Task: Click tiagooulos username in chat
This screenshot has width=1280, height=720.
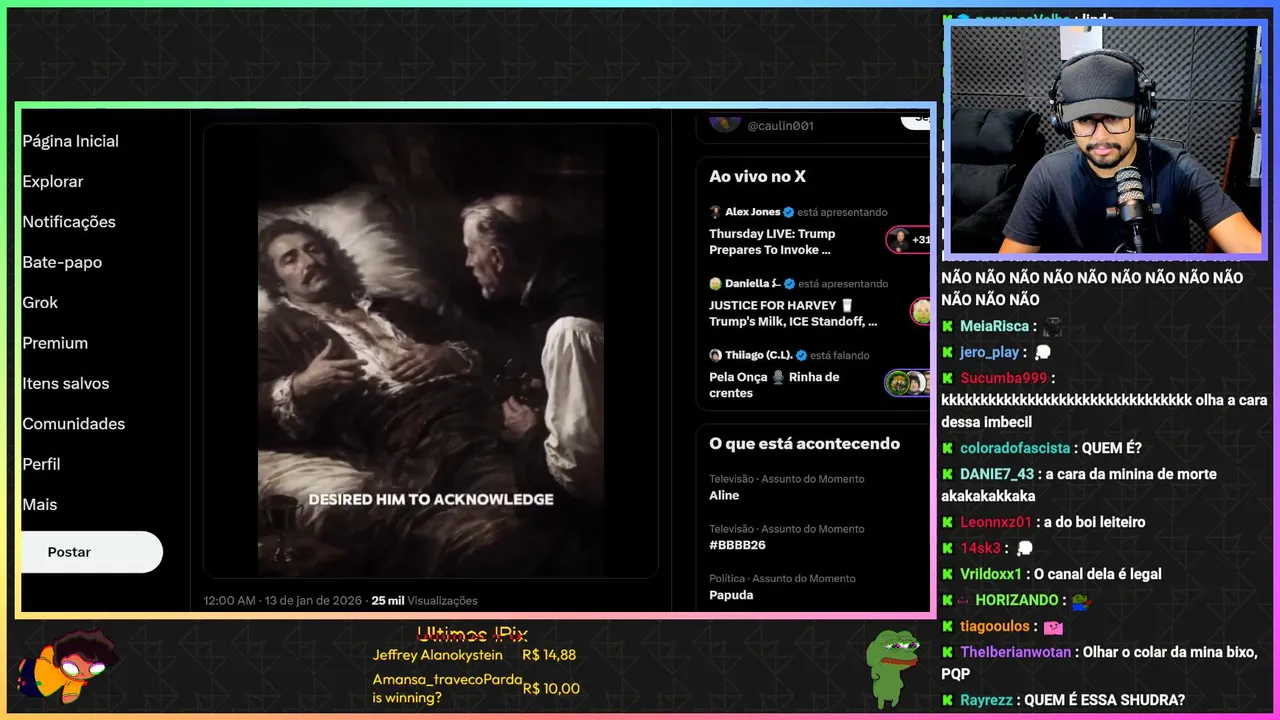Action: coord(995,626)
